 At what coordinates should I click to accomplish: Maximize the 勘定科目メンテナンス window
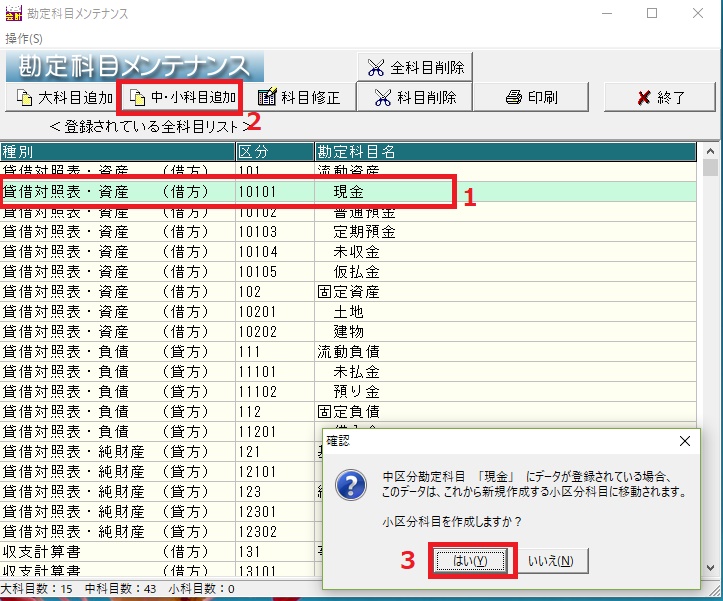[x=652, y=13]
